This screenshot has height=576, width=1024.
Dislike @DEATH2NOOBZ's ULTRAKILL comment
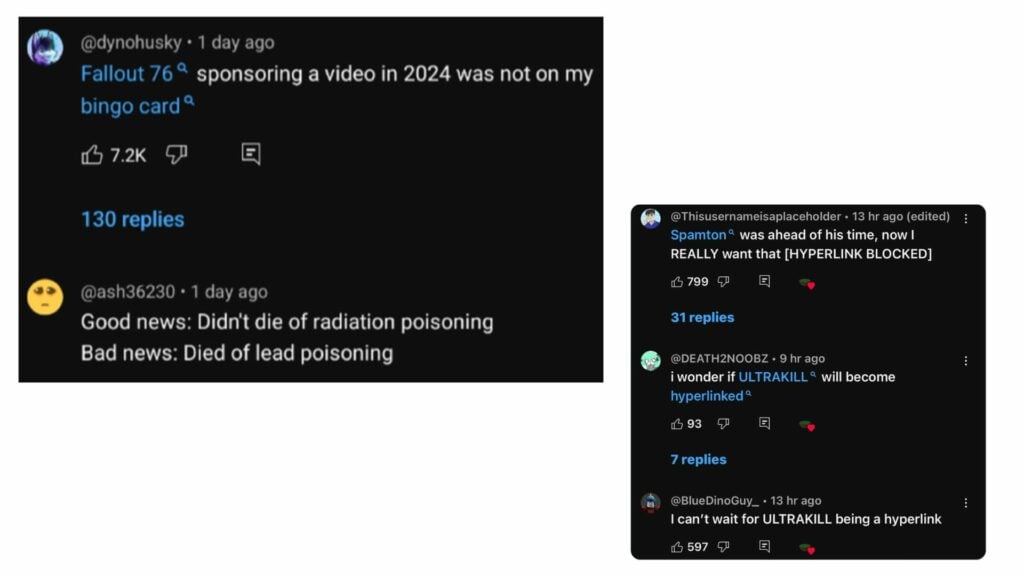[724, 425]
